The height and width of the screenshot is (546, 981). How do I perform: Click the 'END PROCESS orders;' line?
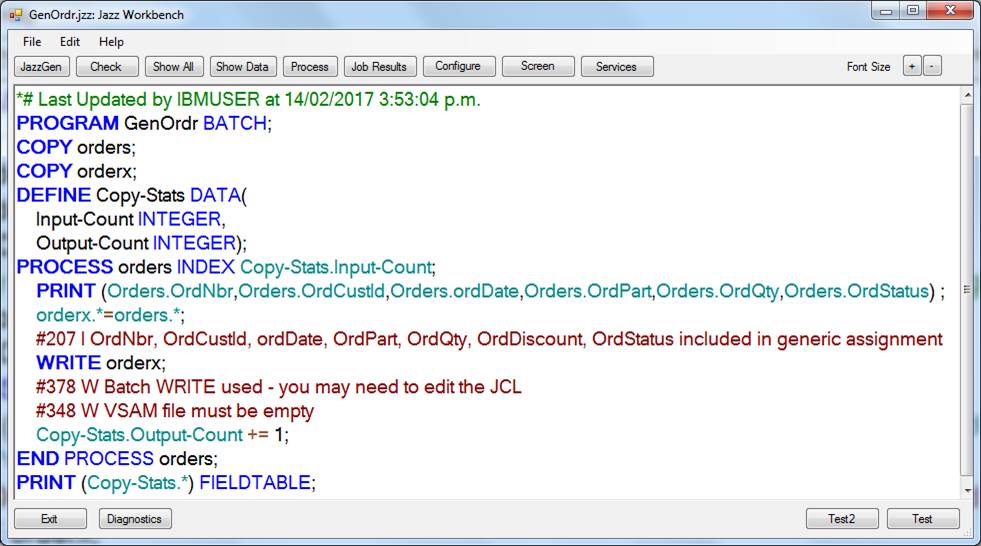117,458
